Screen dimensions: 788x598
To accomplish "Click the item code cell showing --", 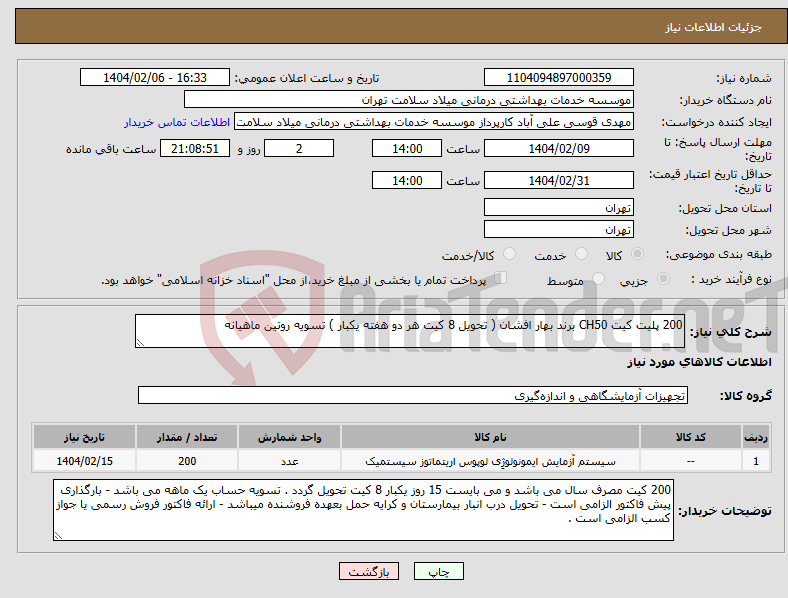I will pyautogui.click(x=691, y=461).
